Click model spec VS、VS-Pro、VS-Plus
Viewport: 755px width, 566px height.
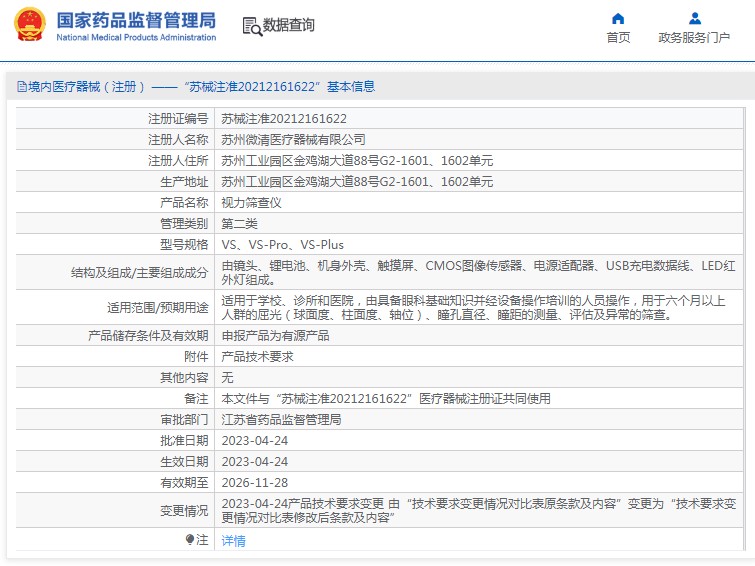(282, 244)
